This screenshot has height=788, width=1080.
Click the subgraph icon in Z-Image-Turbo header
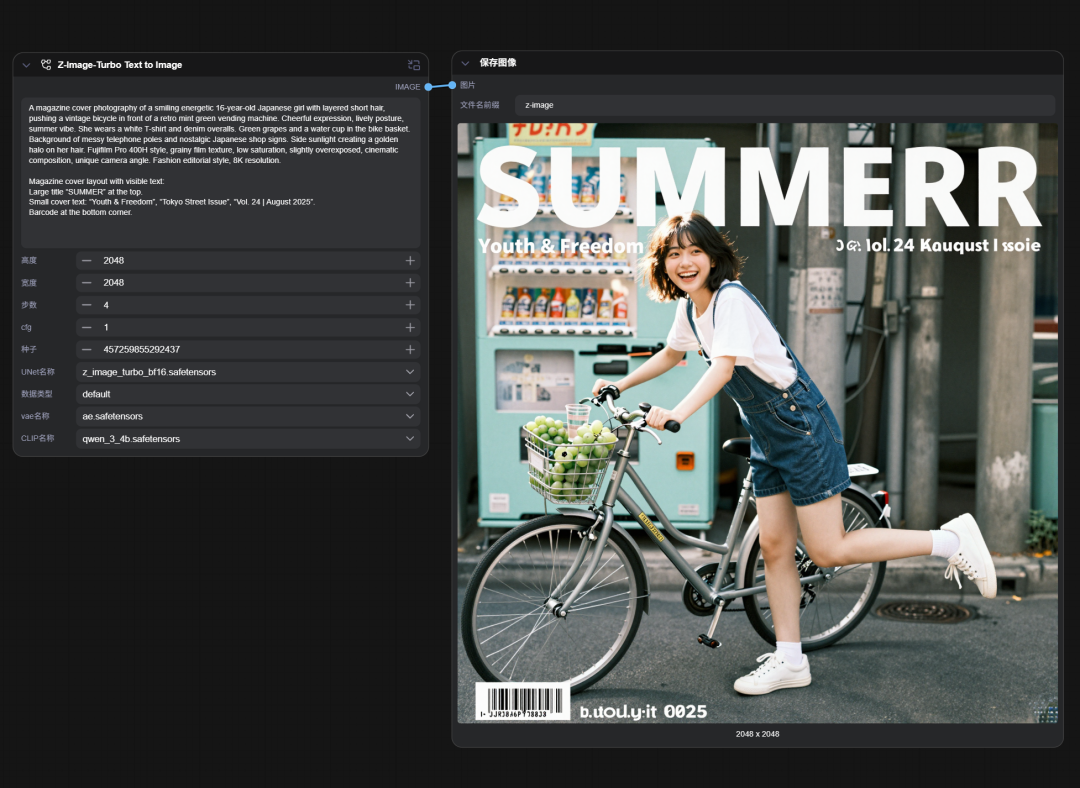coord(414,65)
